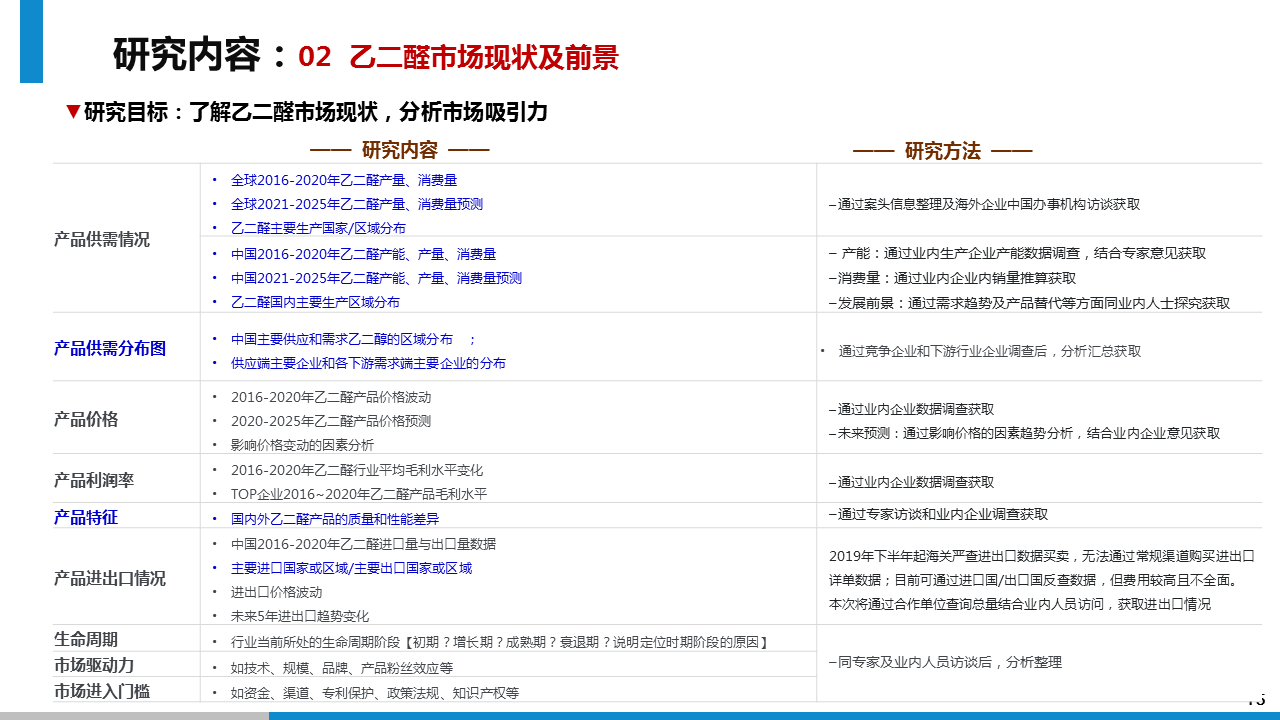Image resolution: width=1280 pixels, height=720 pixels.
Task: Click the 主要进口国家或区域/主要出口国家或区域 link
Action: [351, 568]
